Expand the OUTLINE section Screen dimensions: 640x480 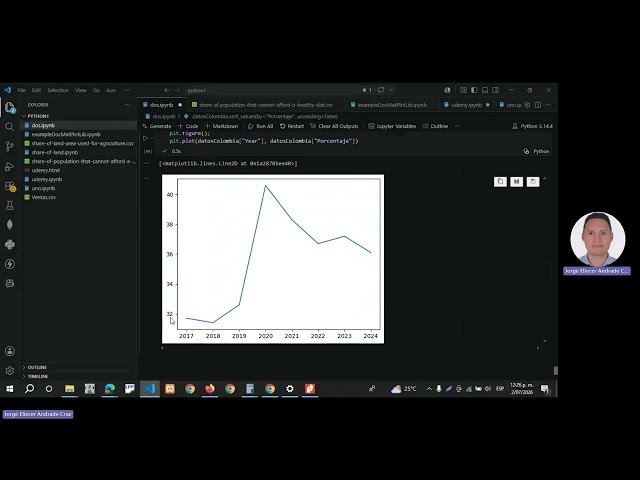(35, 367)
